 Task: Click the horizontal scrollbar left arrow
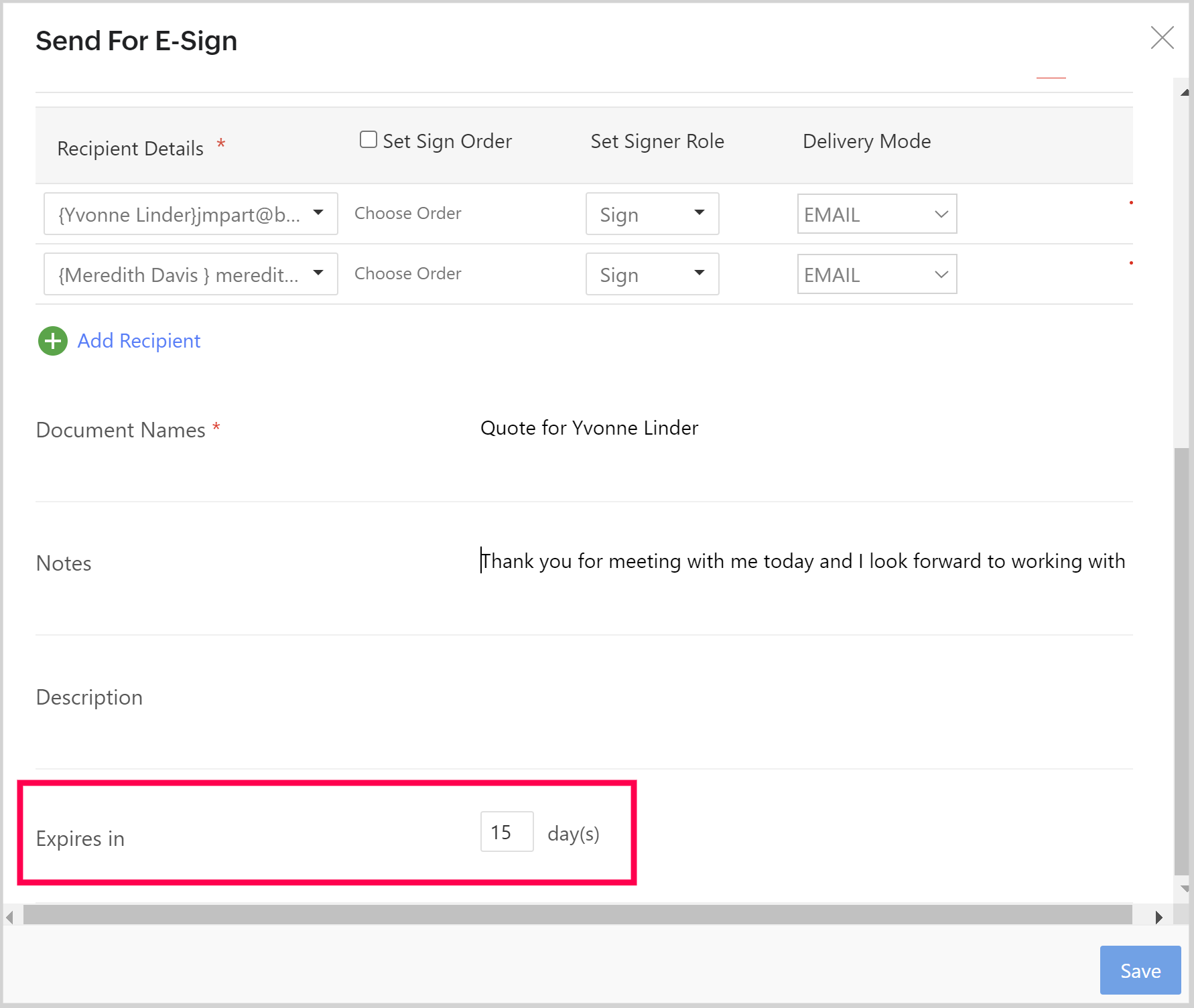tap(9, 917)
